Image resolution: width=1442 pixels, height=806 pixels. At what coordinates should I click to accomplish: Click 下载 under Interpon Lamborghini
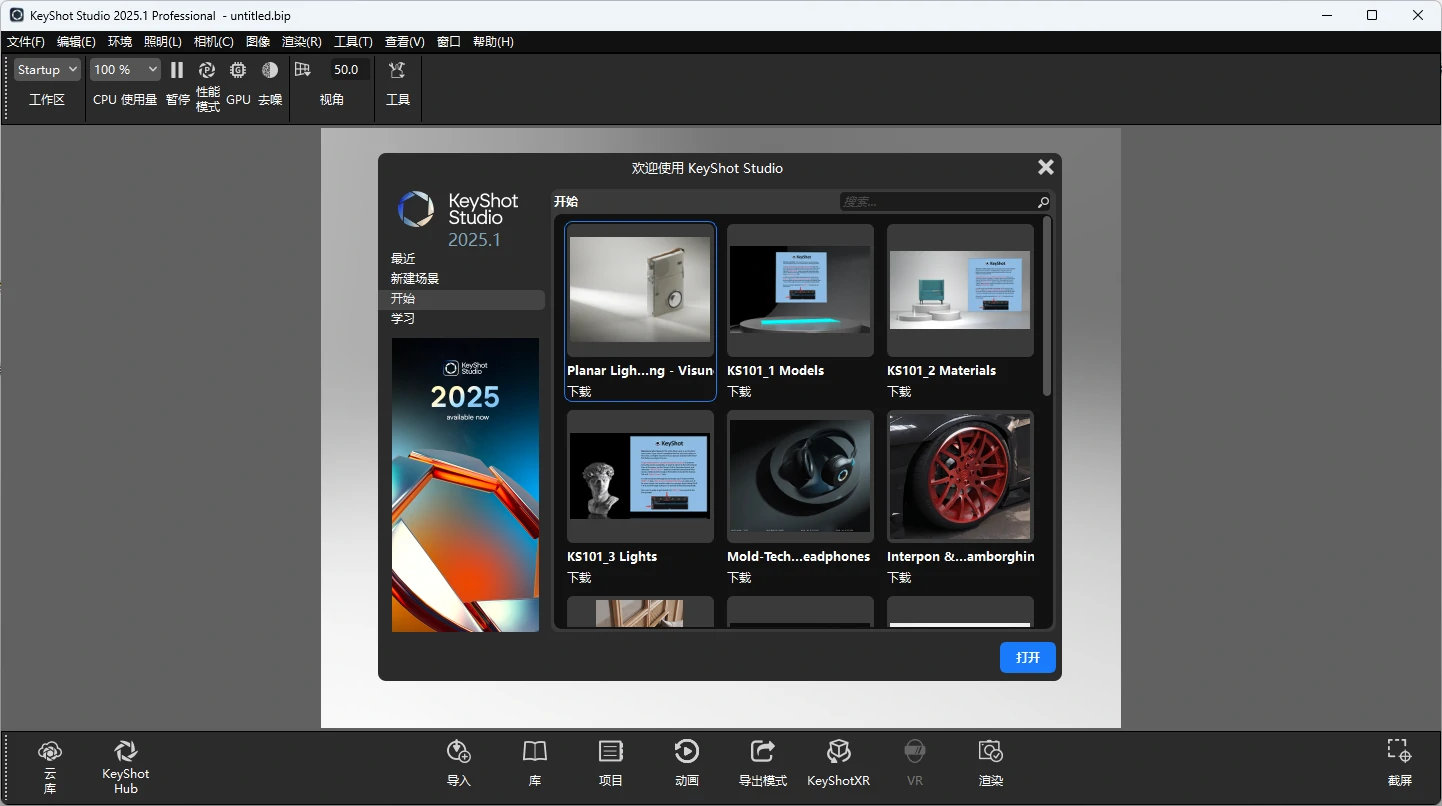[x=899, y=578]
